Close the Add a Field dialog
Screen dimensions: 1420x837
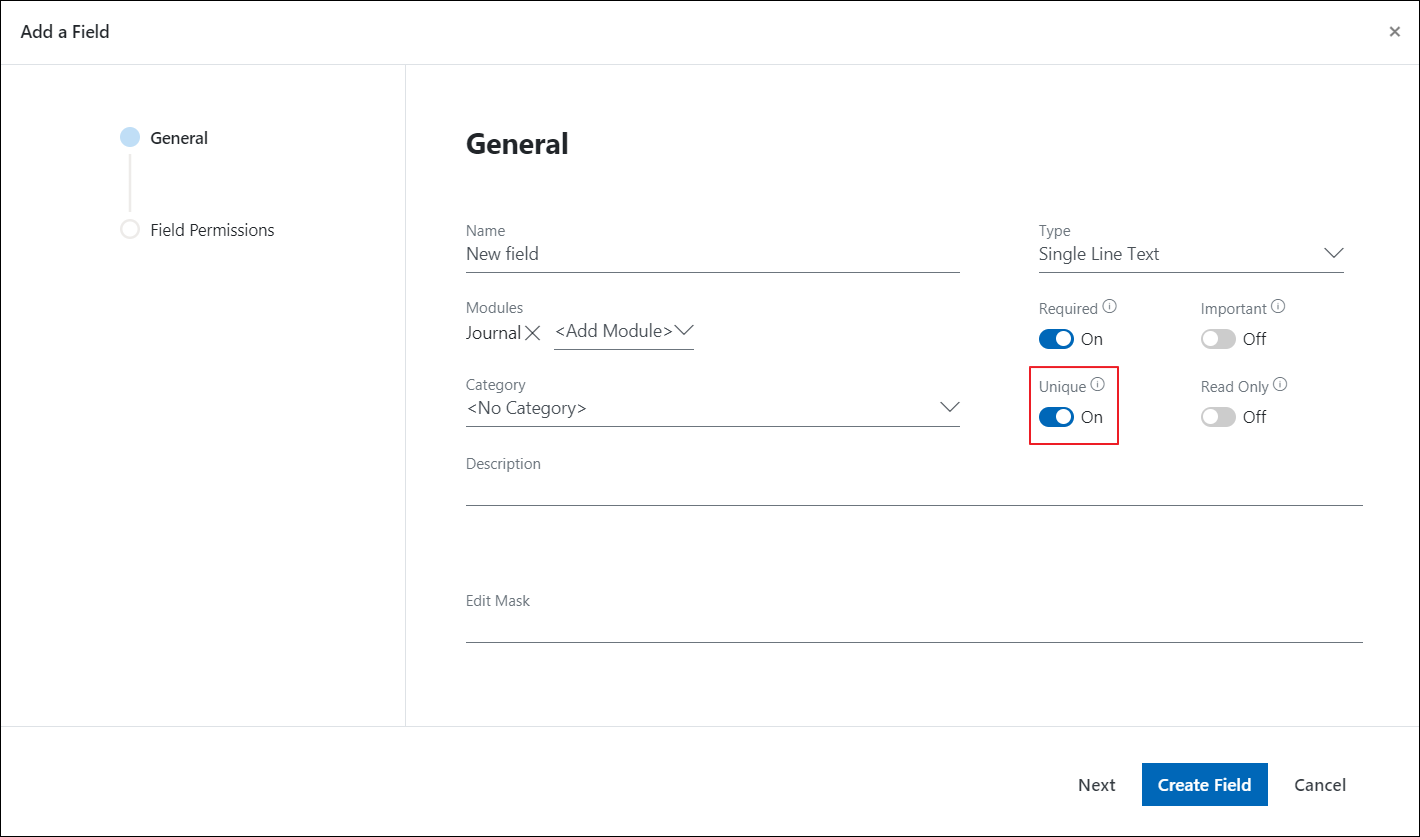[x=1394, y=32]
